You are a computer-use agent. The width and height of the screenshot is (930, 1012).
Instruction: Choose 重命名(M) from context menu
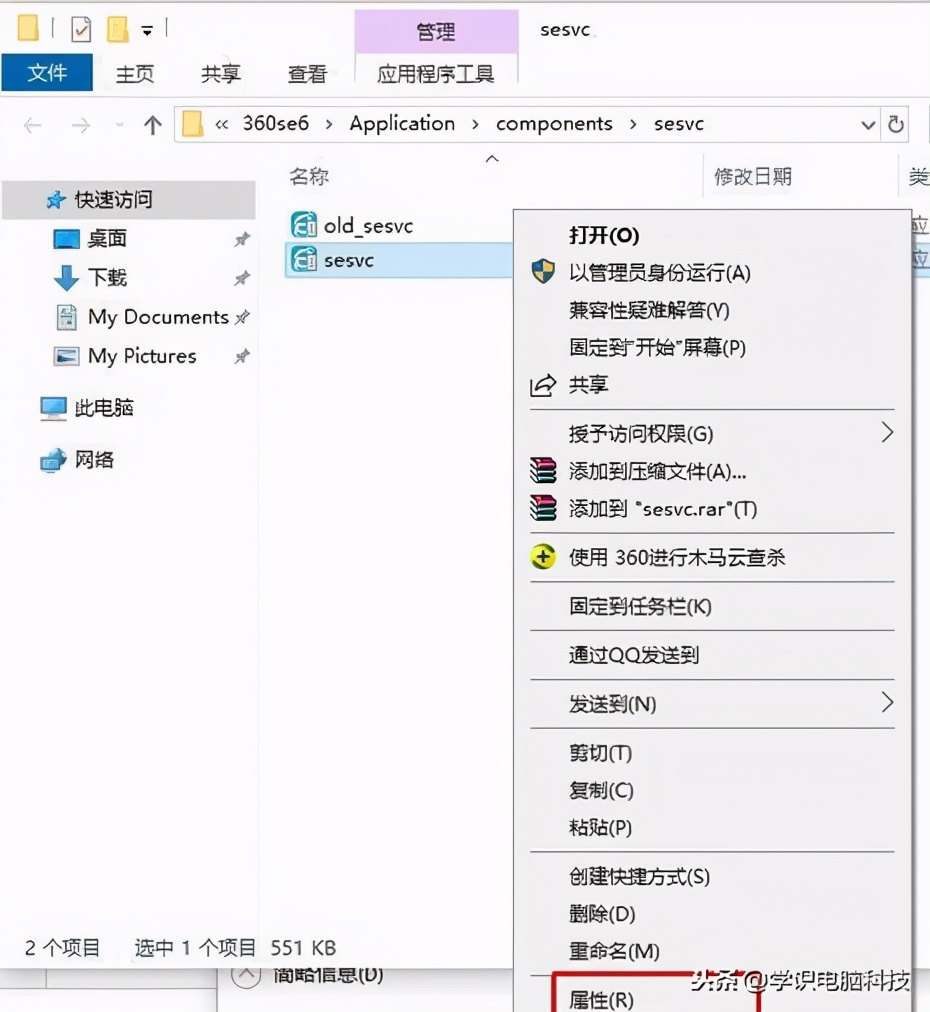point(614,951)
